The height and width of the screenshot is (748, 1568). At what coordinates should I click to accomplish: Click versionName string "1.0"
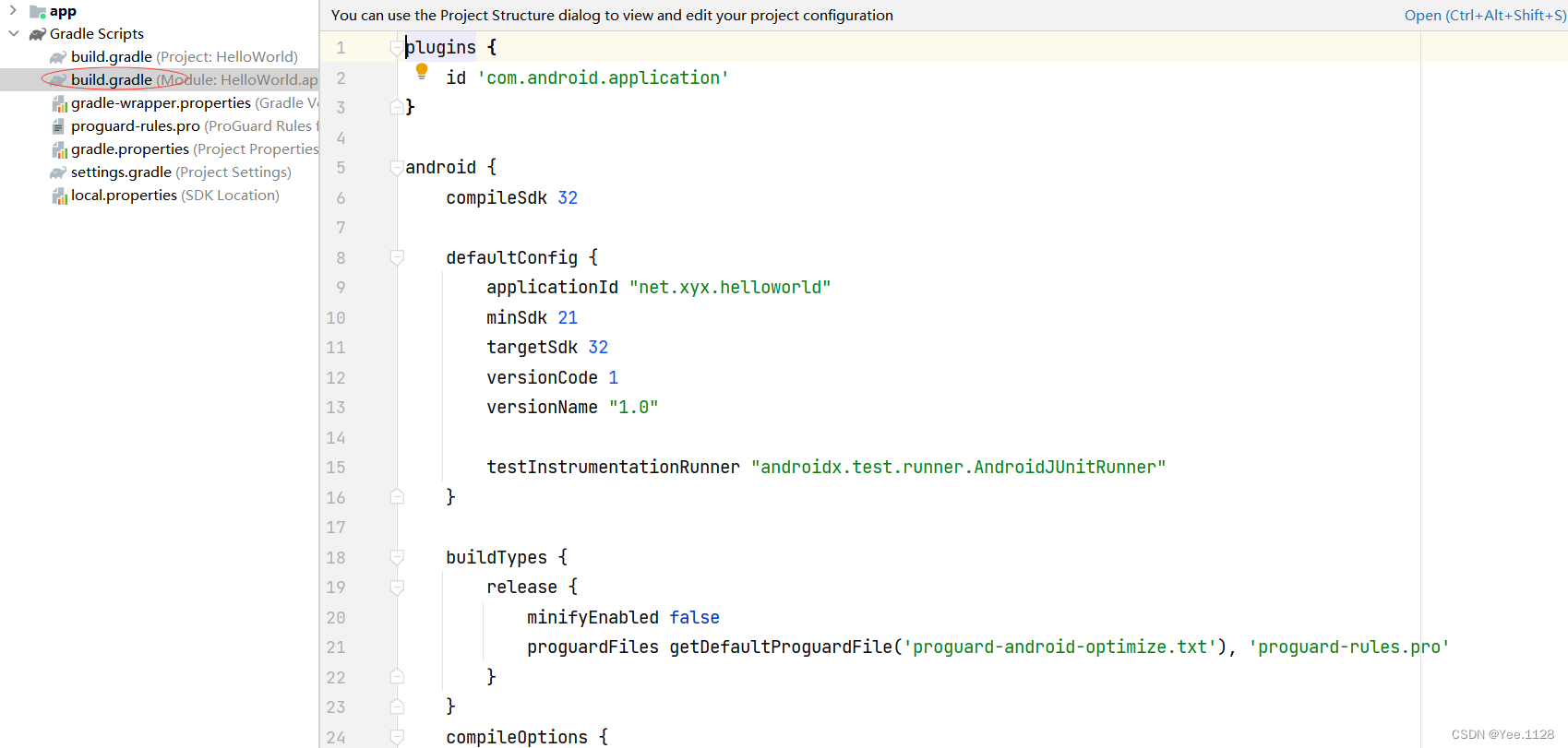tap(633, 408)
